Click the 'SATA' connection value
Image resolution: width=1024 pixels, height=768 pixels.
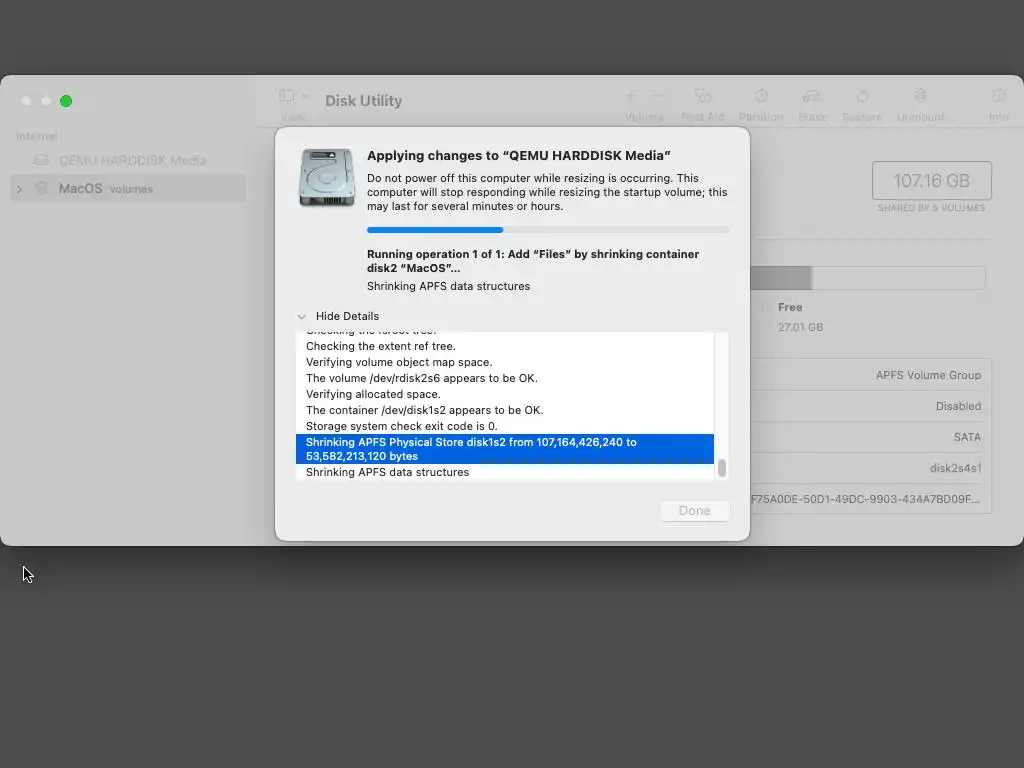[967, 437]
